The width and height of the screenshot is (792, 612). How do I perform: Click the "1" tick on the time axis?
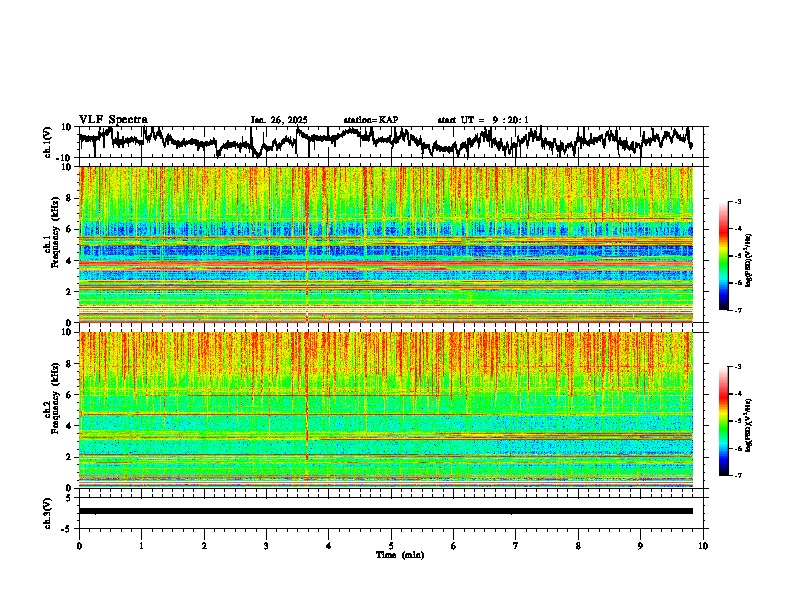[x=141, y=546]
